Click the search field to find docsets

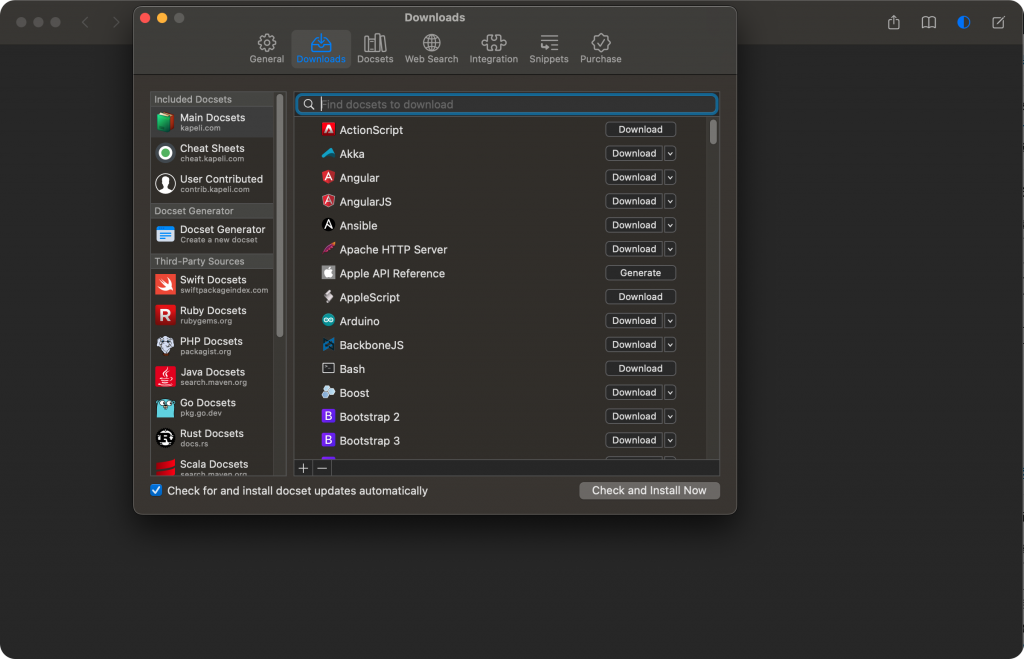coord(506,103)
